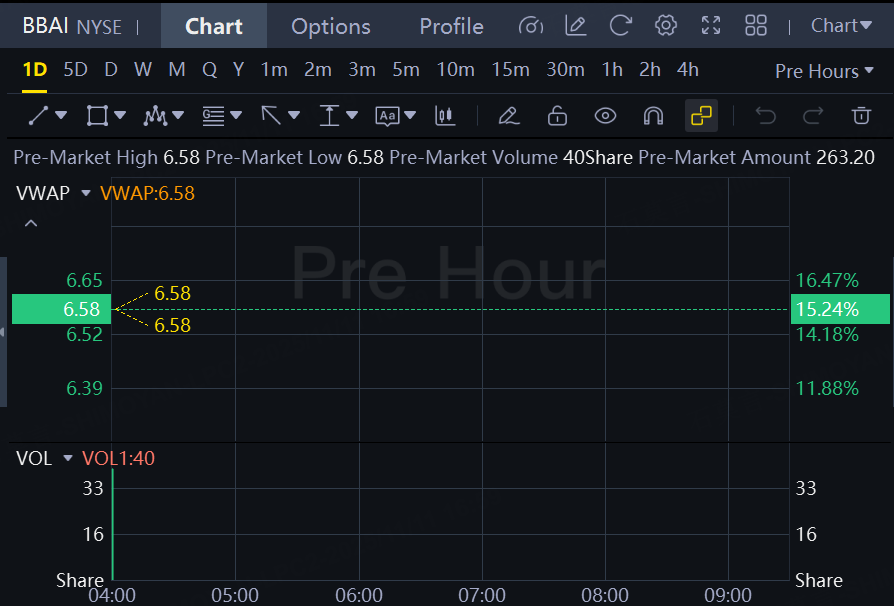The height and width of the screenshot is (606, 894).
Task: Select the trend line drawing tool
Action: point(39,116)
